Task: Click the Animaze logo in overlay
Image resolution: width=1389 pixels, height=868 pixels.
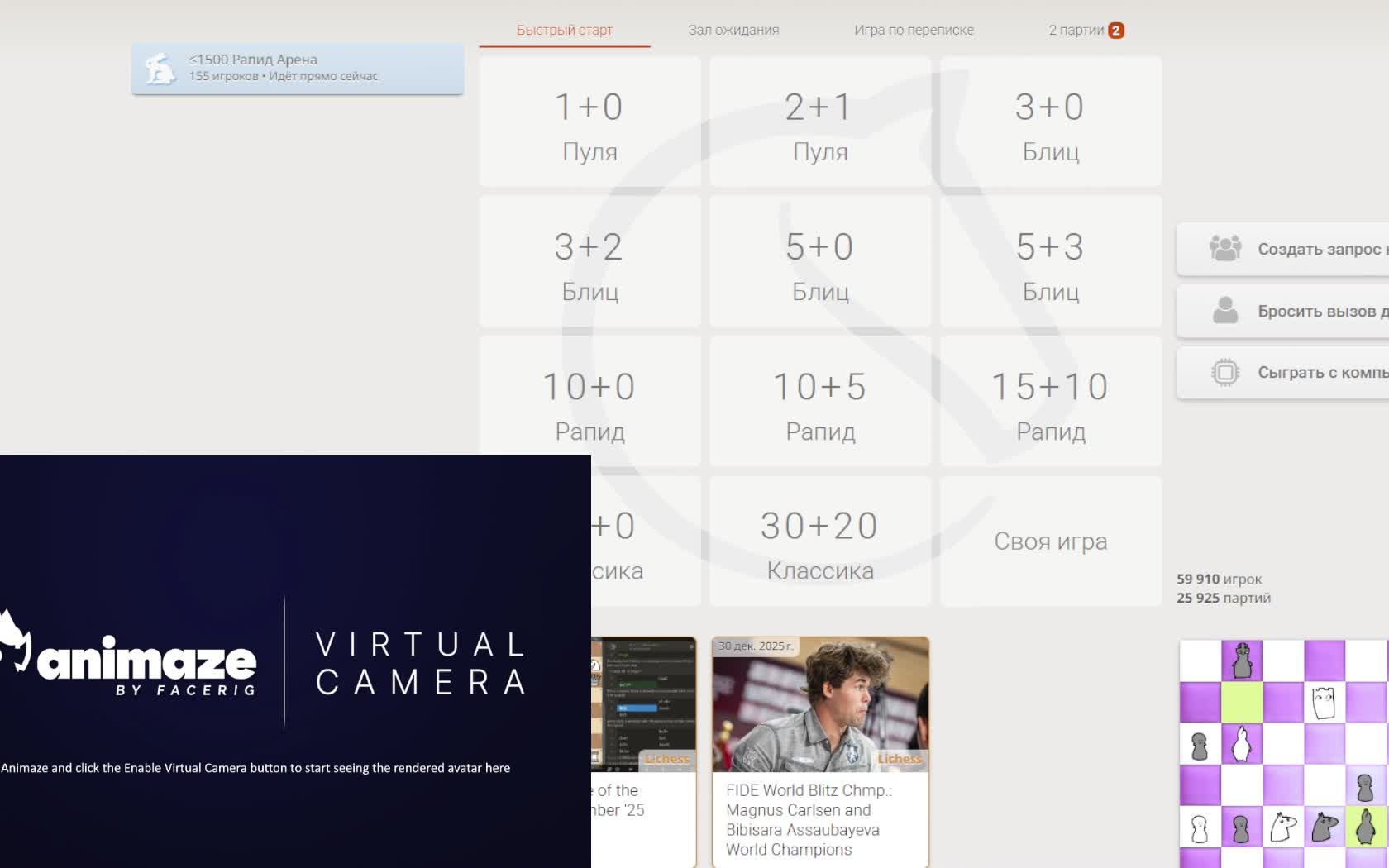Action: (132, 661)
